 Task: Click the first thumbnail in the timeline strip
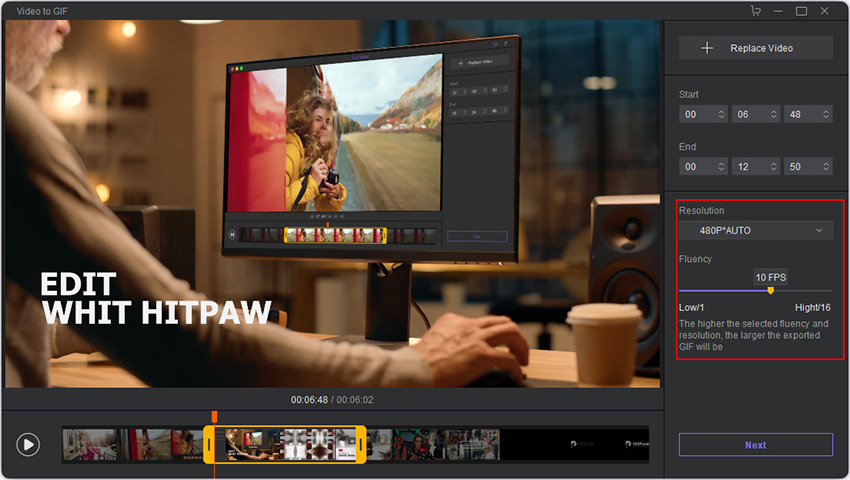[89, 445]
